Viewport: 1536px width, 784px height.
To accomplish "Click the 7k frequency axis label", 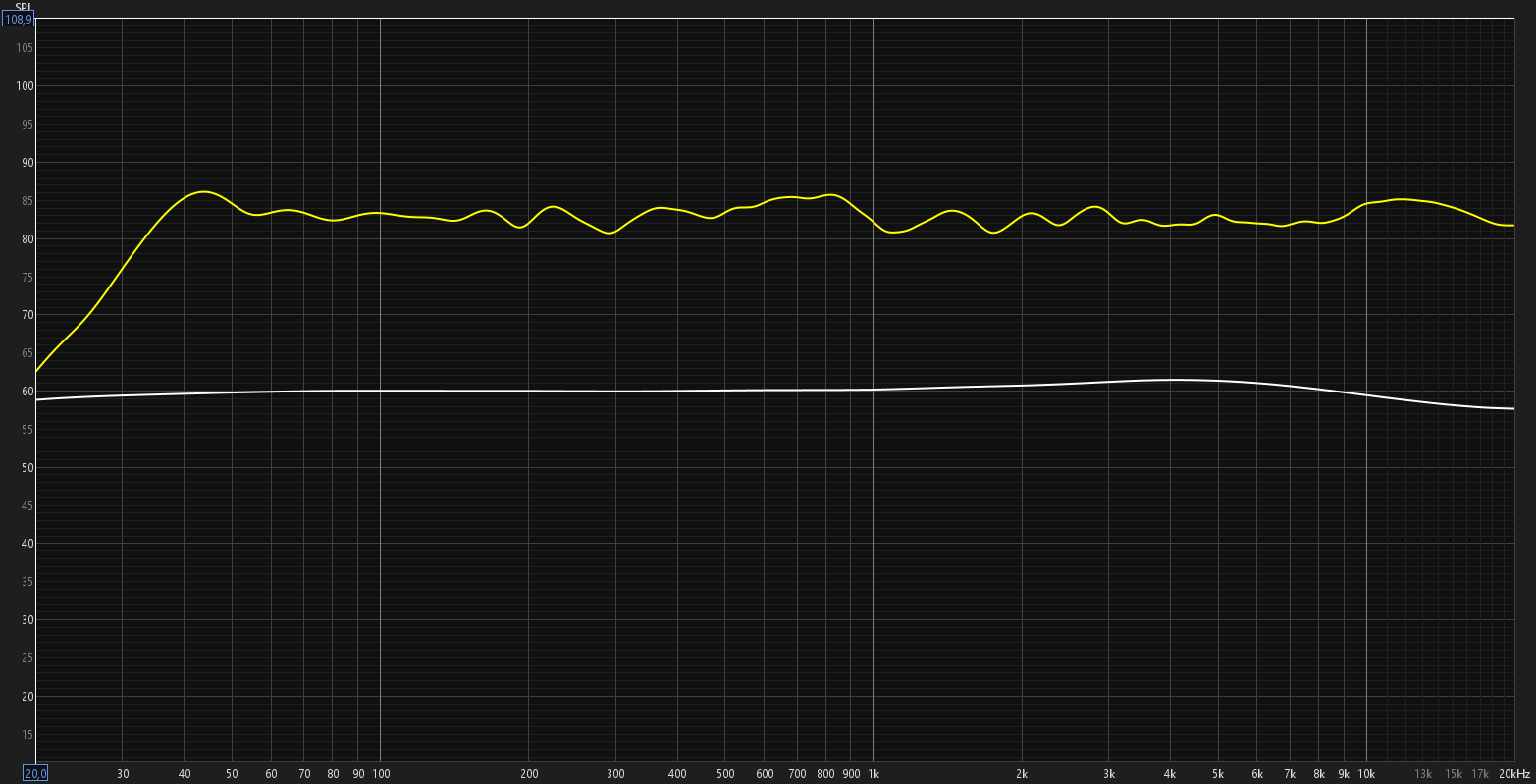I will [1290, 774].
